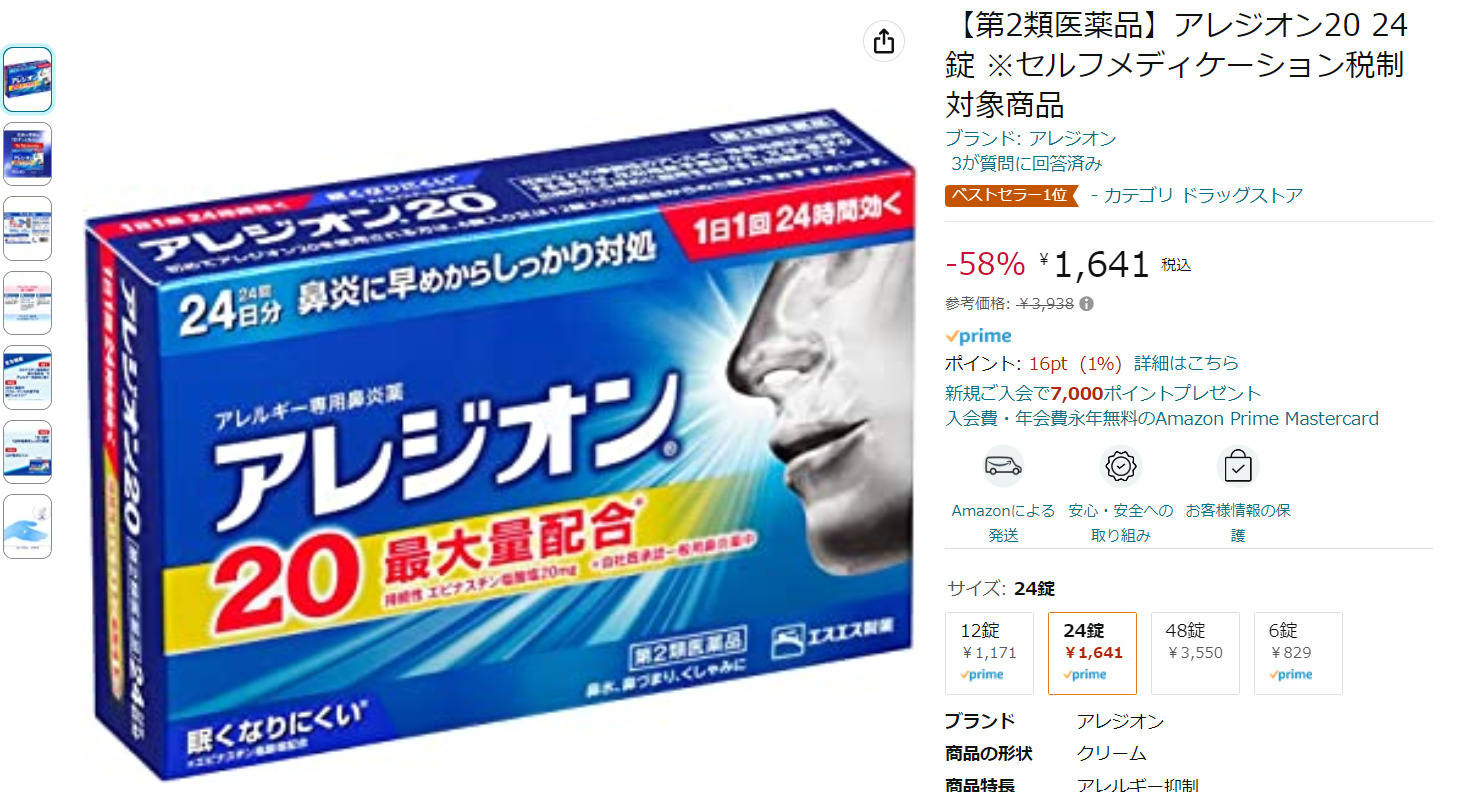Click the share icon above product image
Viewport: 1457px width, 792px height.
pyautogui.click(x=883, y=41)
